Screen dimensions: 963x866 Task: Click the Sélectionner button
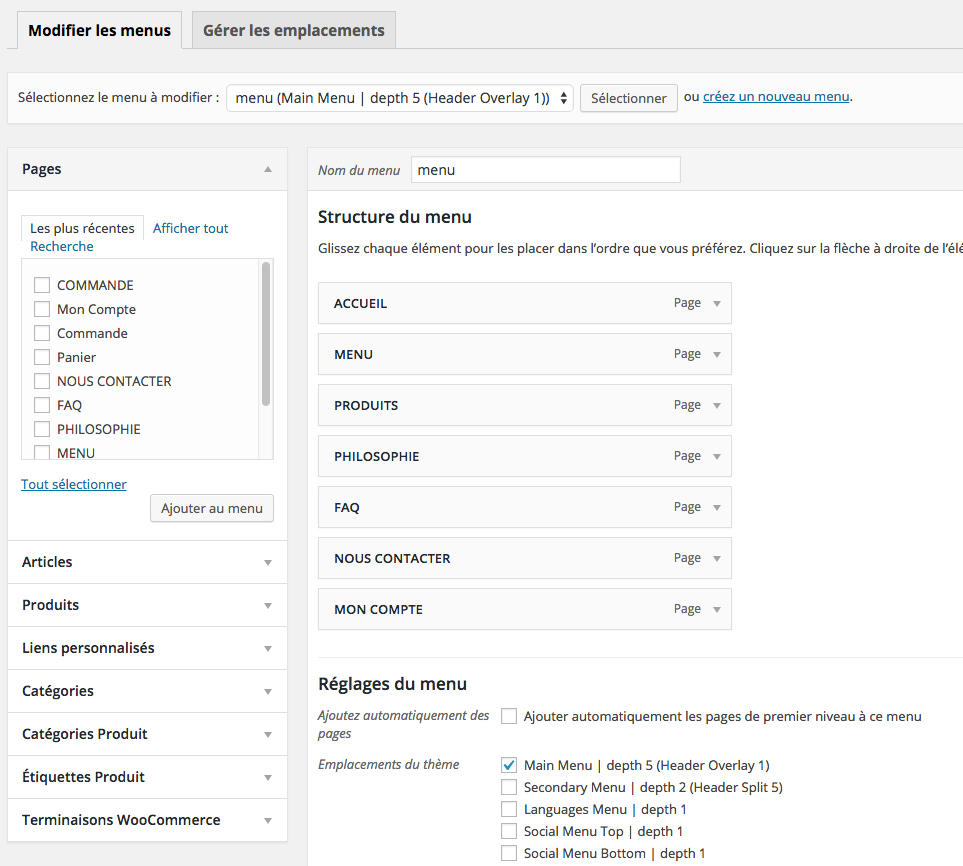628,98
